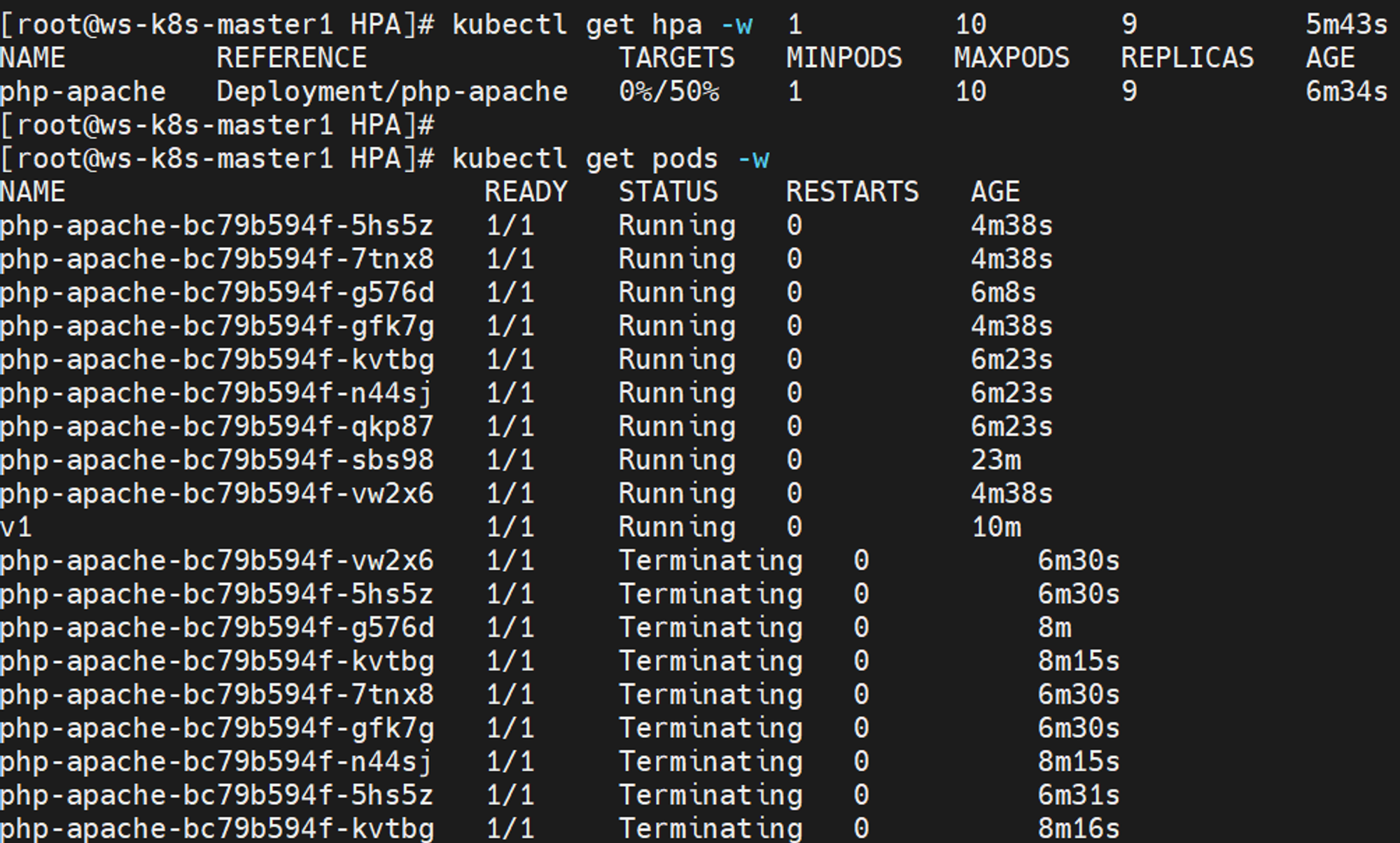1400x843 pixels.
Task: Click the MINPODS column header
Action: 843,58
